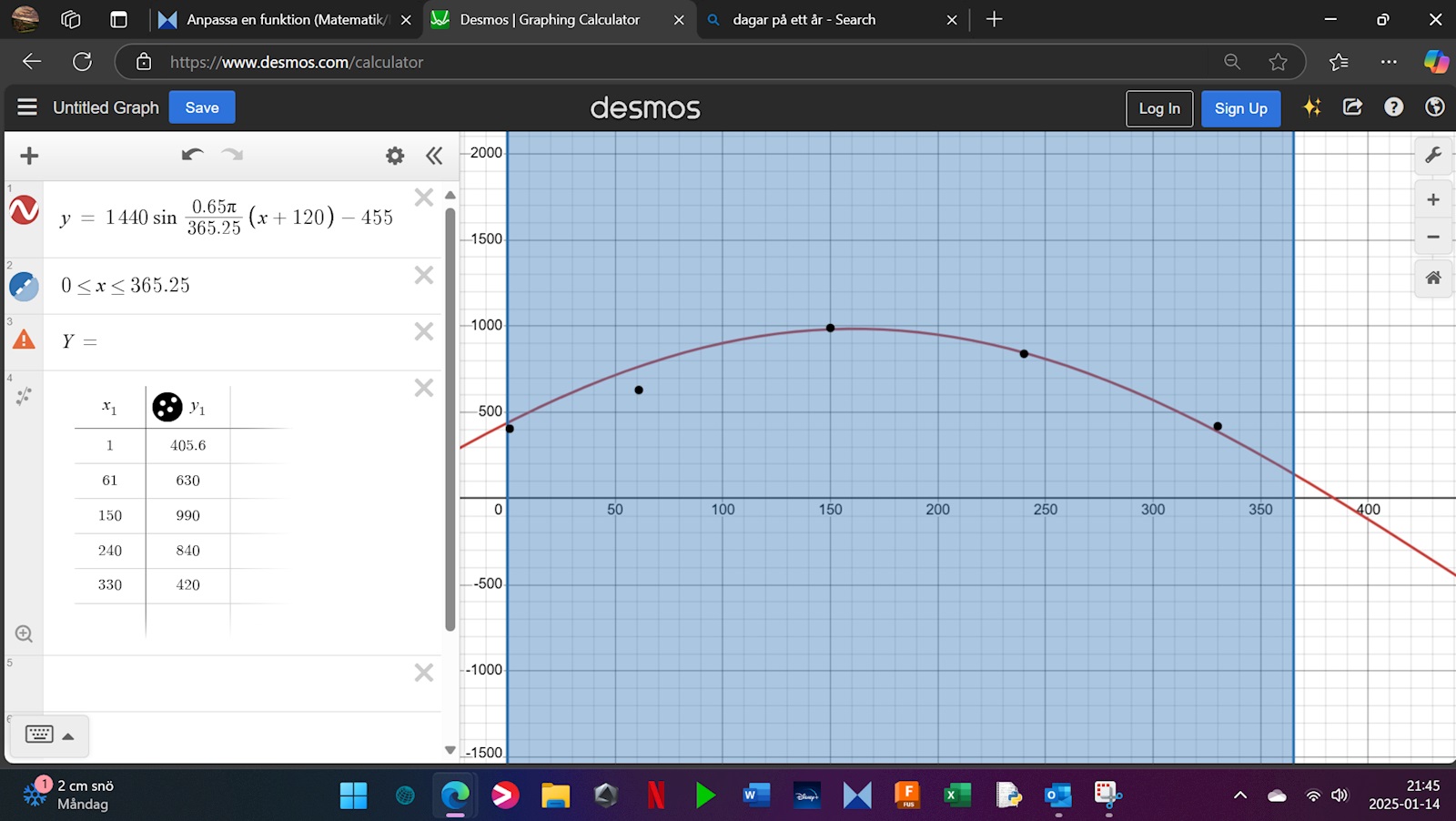Open the expression list settings gear
The height and width of the screenshot is (821, 1456).
click(395, 156)
